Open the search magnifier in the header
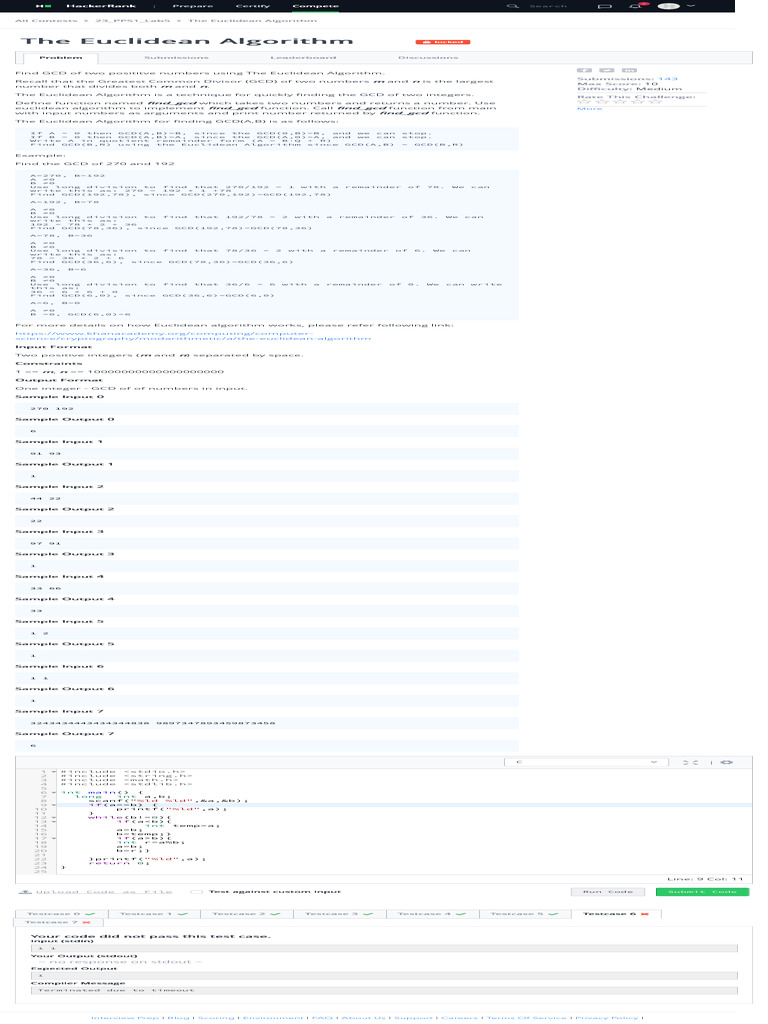Image resolution: width=768 pixels, height=1024 pixels. pos(513,6)
